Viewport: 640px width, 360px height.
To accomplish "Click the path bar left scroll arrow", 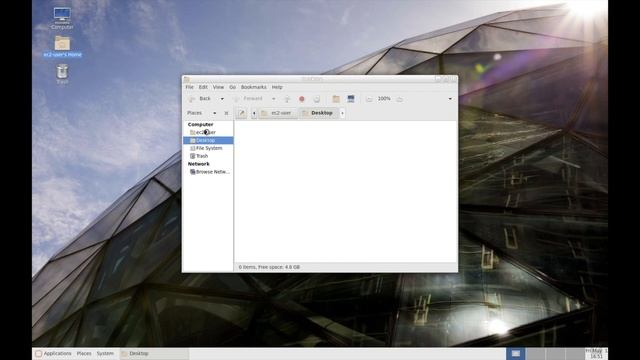I will (x=254, y=113).
